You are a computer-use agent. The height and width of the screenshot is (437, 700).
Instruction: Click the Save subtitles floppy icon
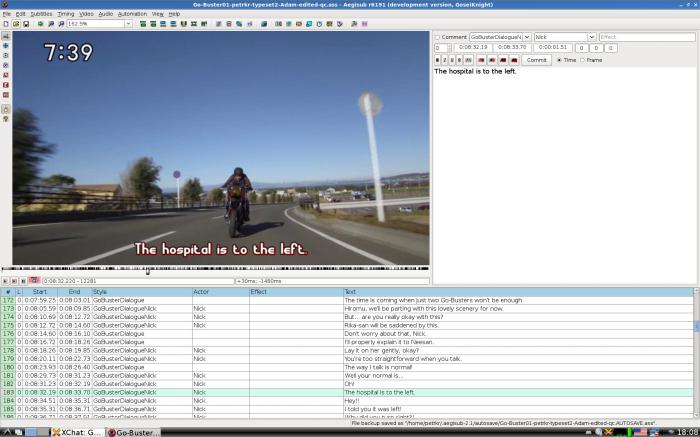[x=26, y=24]
